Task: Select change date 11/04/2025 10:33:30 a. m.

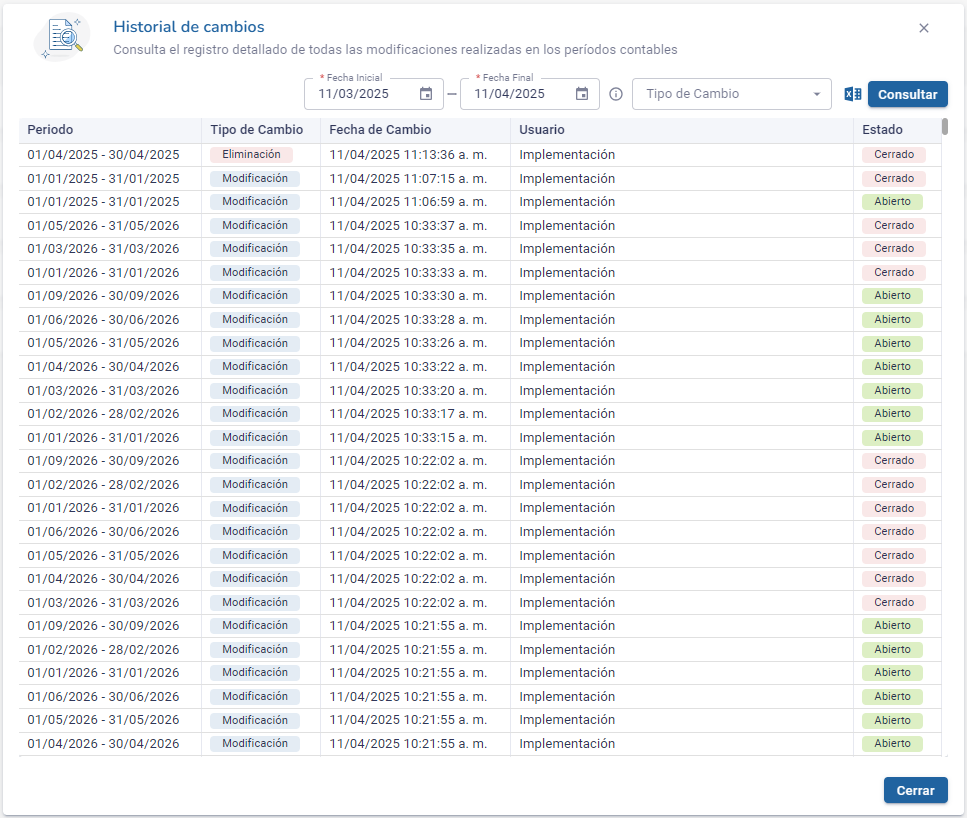Action: tap(408, 296)
